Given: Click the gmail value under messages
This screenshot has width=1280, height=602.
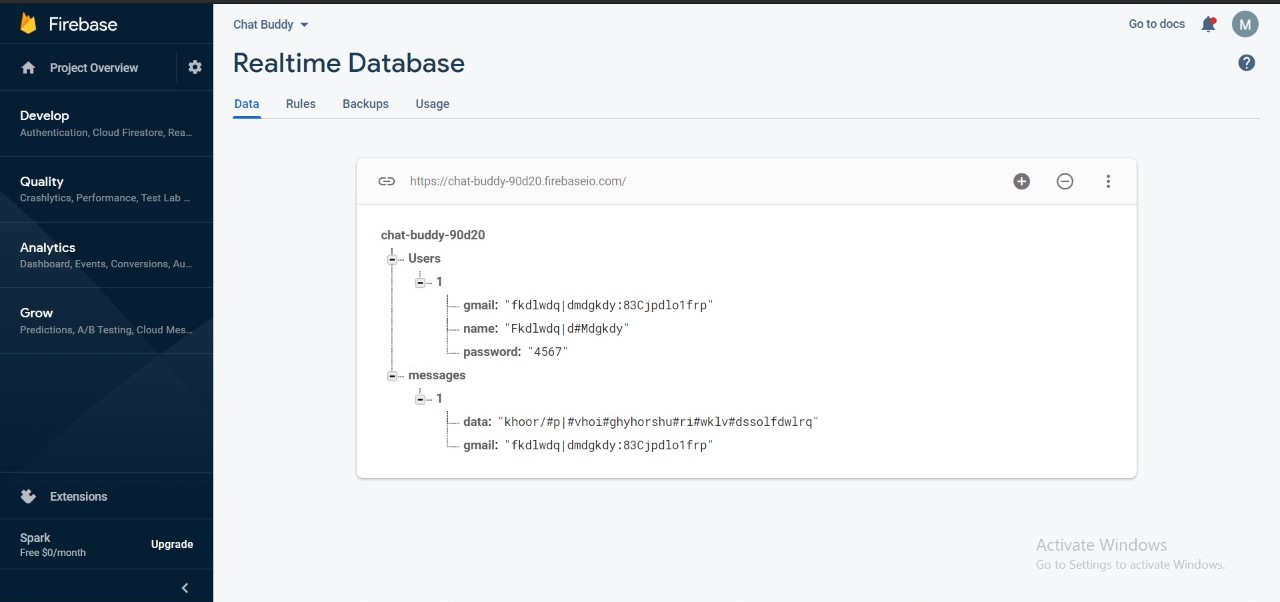Looking at the screenshot, I should tap(608, 445).
